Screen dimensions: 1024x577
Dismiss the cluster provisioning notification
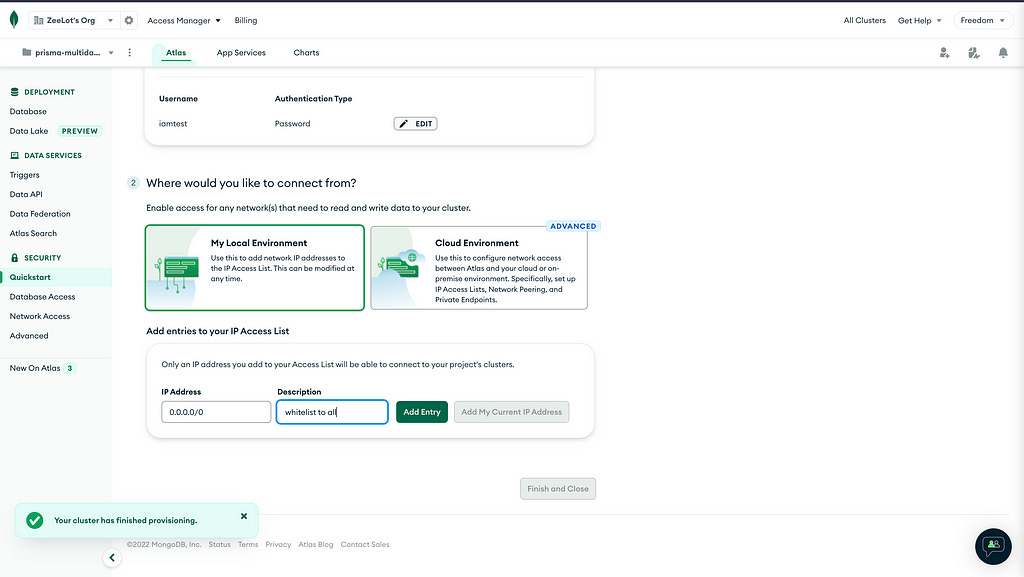coord(244,516)
